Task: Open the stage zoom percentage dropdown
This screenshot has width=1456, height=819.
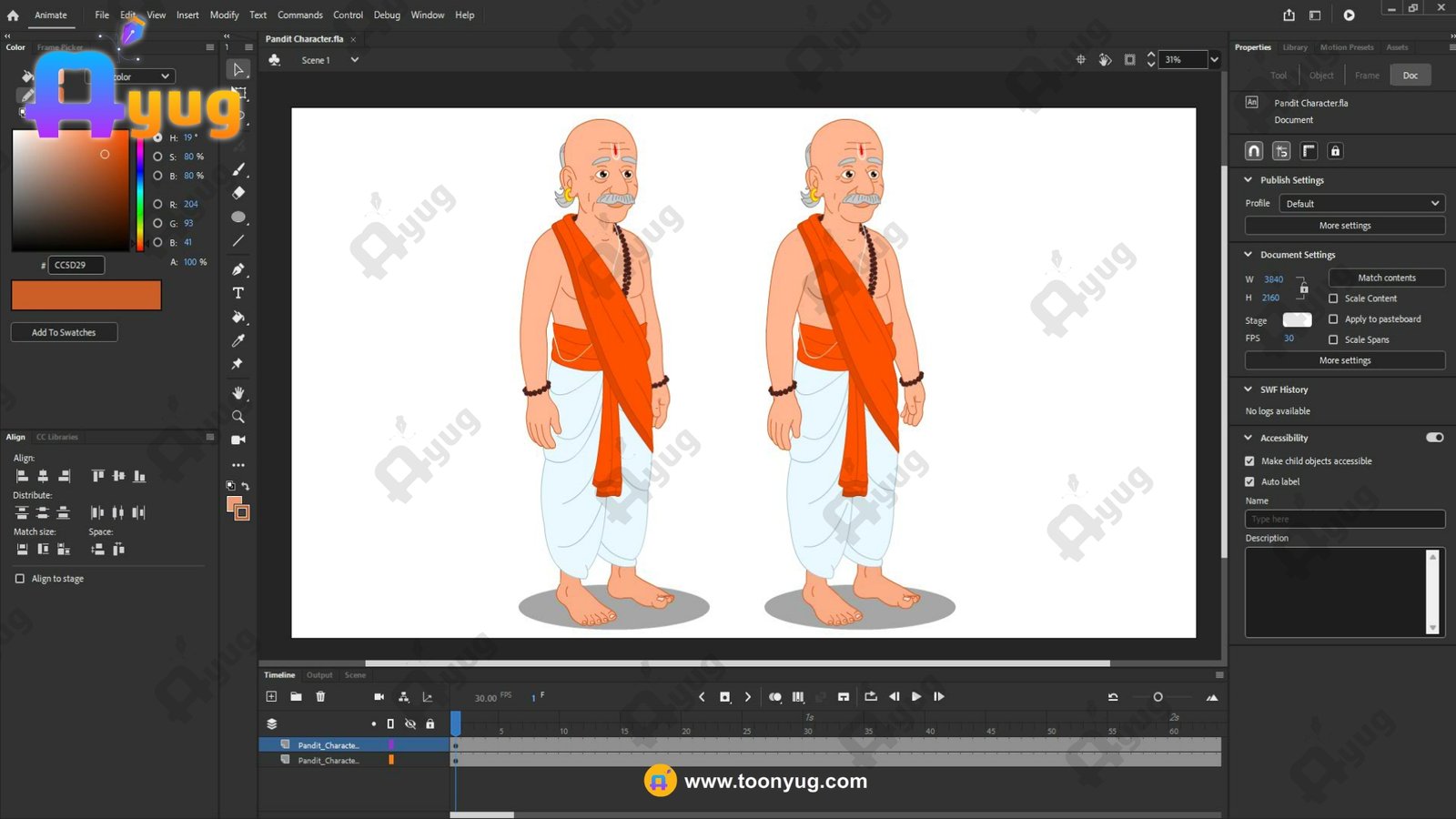Action: [x=1214, y=60]
